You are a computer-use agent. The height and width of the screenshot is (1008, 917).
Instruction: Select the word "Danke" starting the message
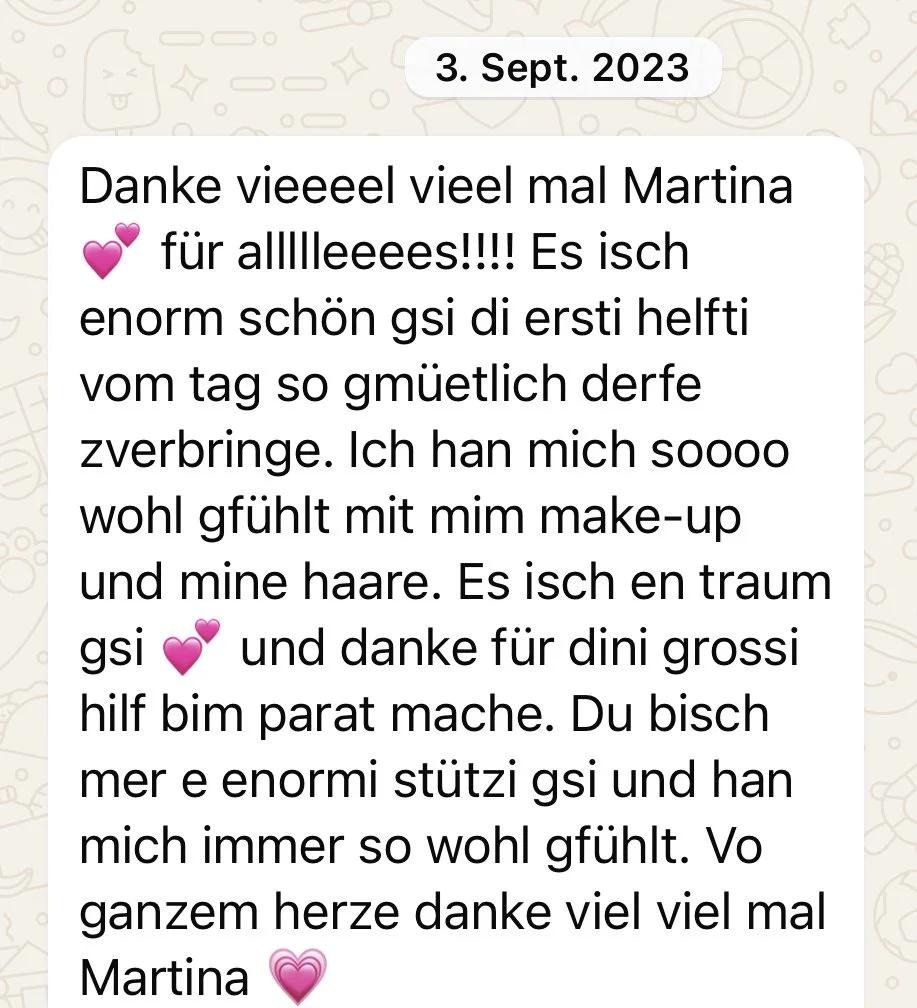150,186
